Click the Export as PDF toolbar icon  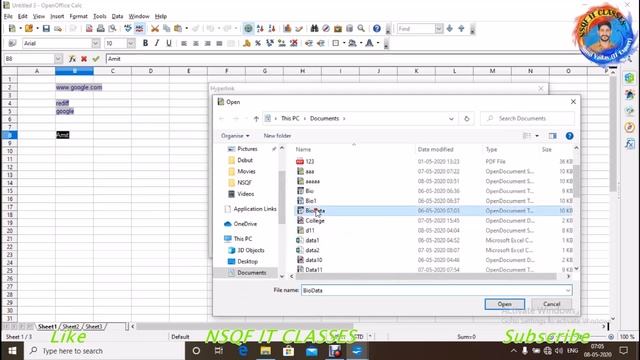coord(89,29)
